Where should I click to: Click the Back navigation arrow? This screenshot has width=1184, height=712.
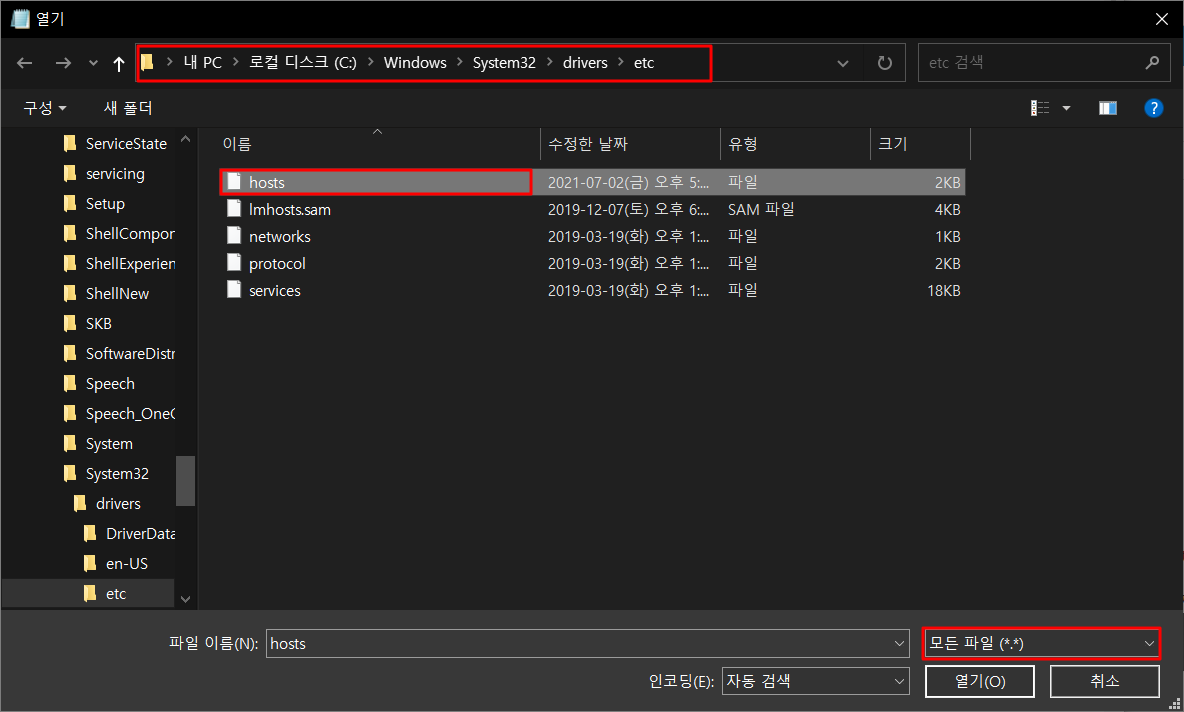click(x=25, y=63)
